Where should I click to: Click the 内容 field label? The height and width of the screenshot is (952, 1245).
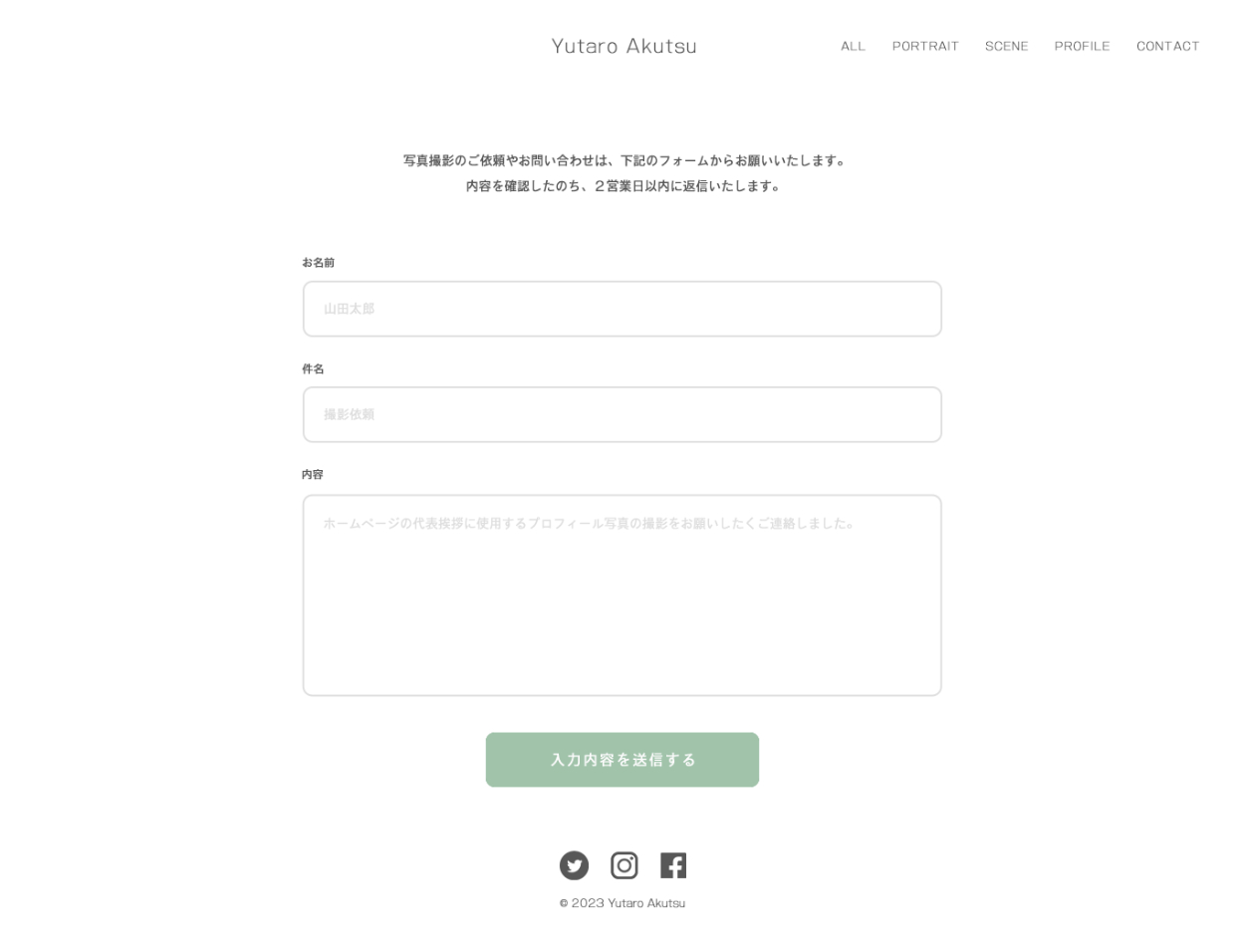(x=313, y=474)
